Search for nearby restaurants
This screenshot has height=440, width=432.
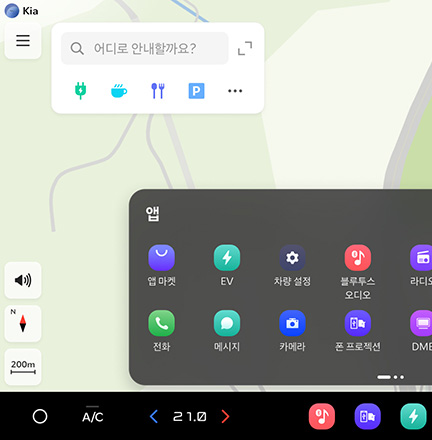tap(158, 91)
